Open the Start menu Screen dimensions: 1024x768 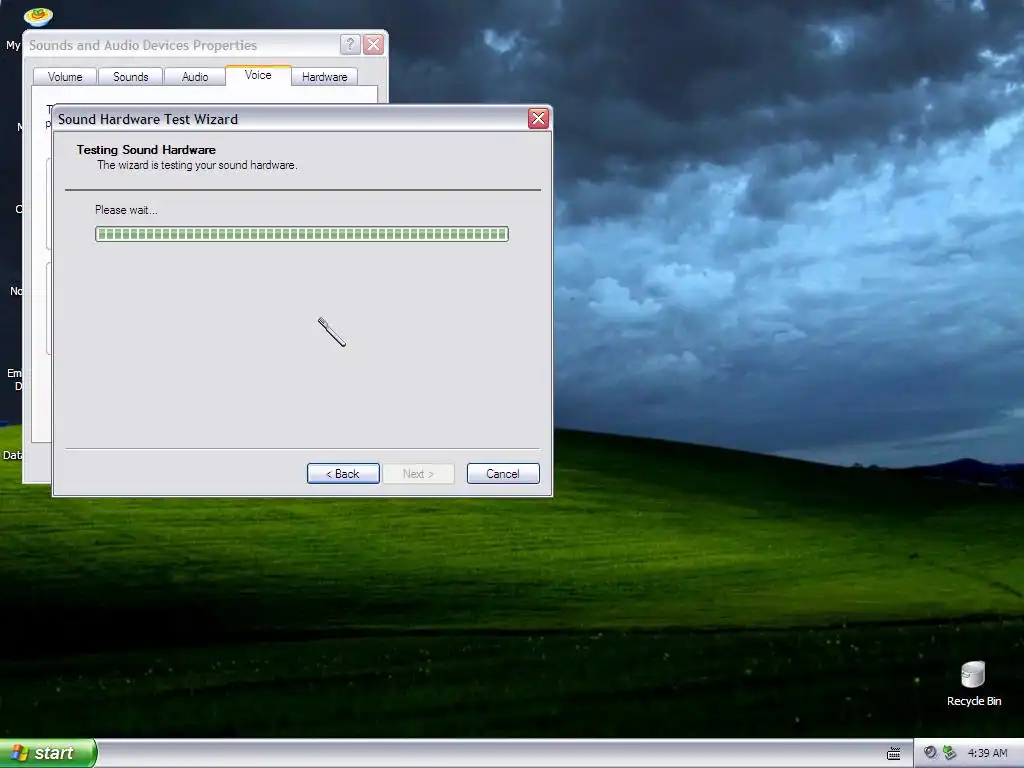tap(48, 753)
